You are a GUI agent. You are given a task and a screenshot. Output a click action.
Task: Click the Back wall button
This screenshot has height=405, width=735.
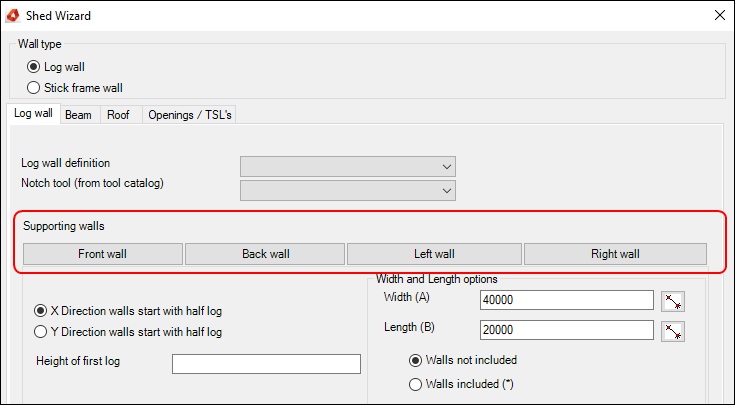pos(265,254)
